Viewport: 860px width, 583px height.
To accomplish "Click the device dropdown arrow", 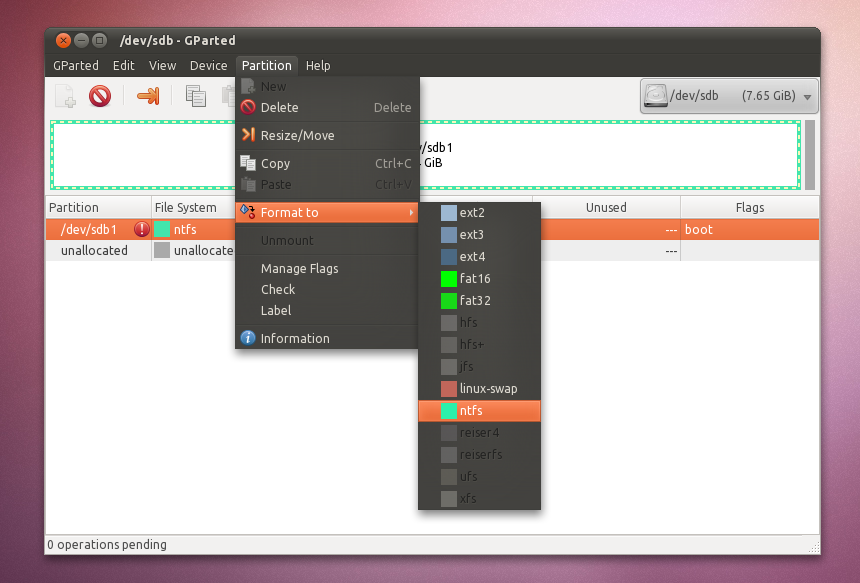I will (807, 97).
